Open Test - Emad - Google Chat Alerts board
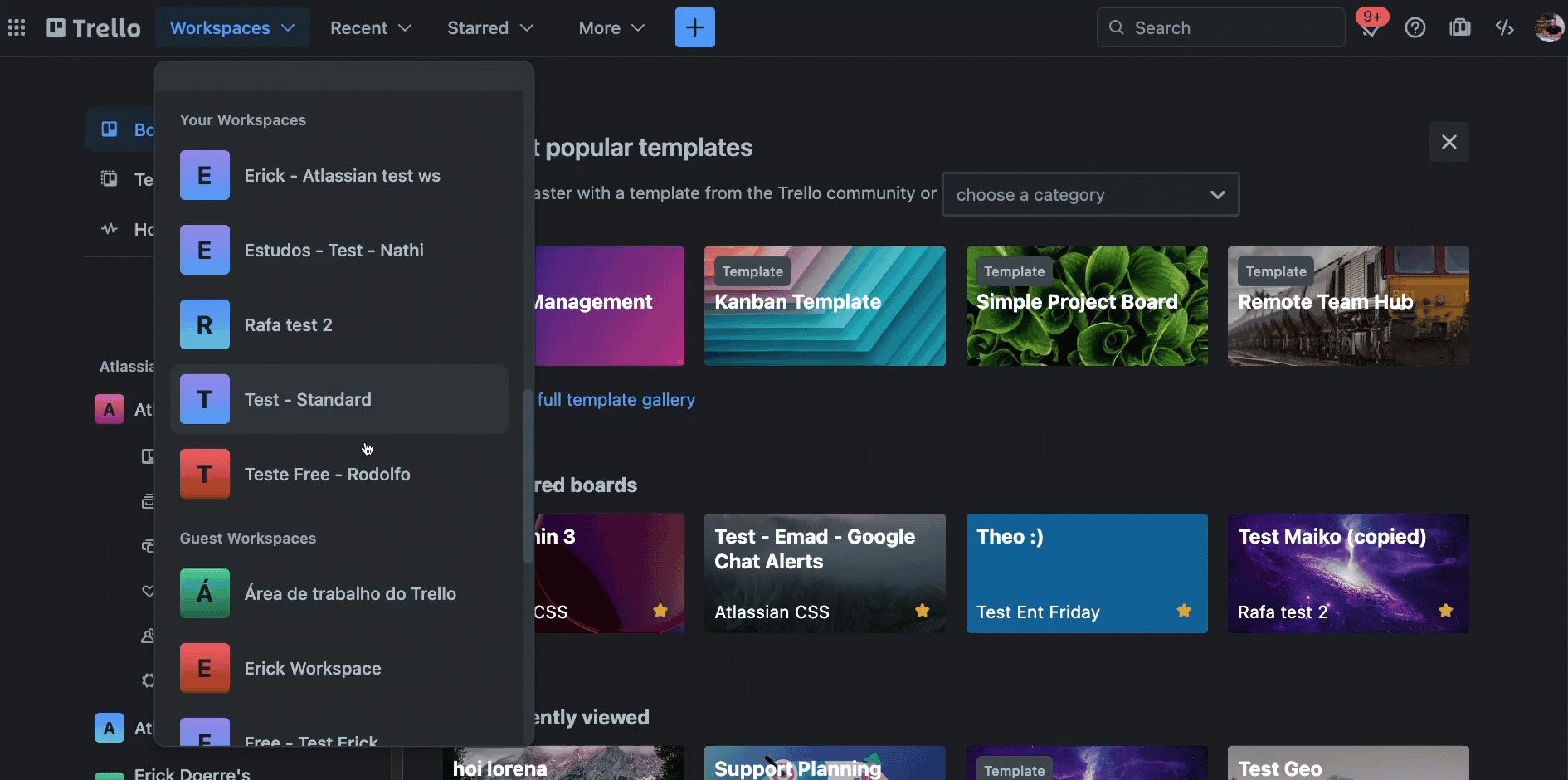Image resolution: width=1568 pixels, height=780 pixels. tap(825, 573)
